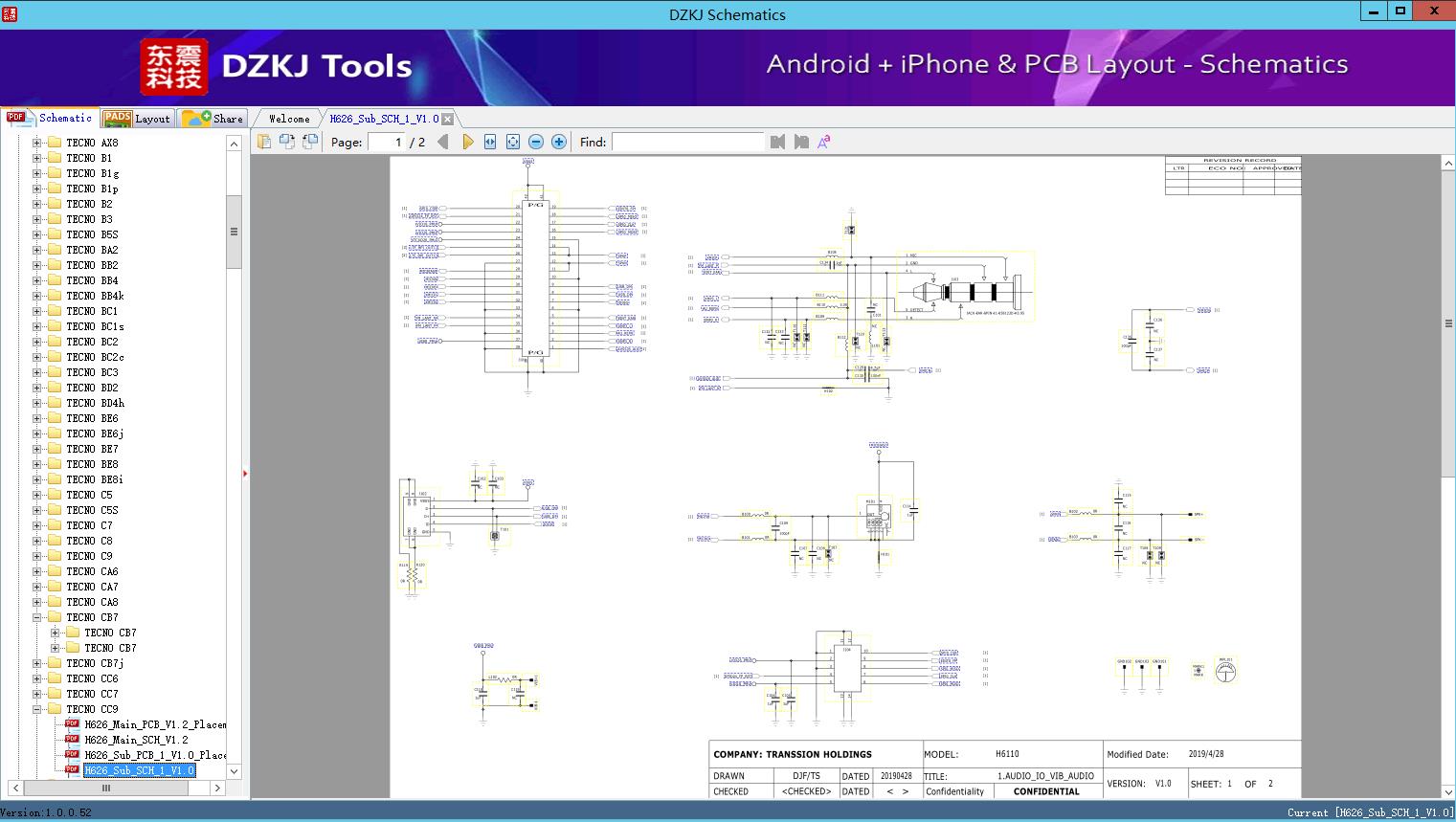Select the TECNO BE6j folder
The width and height of the screenshot is (1456, 822).
click(95, 433)
